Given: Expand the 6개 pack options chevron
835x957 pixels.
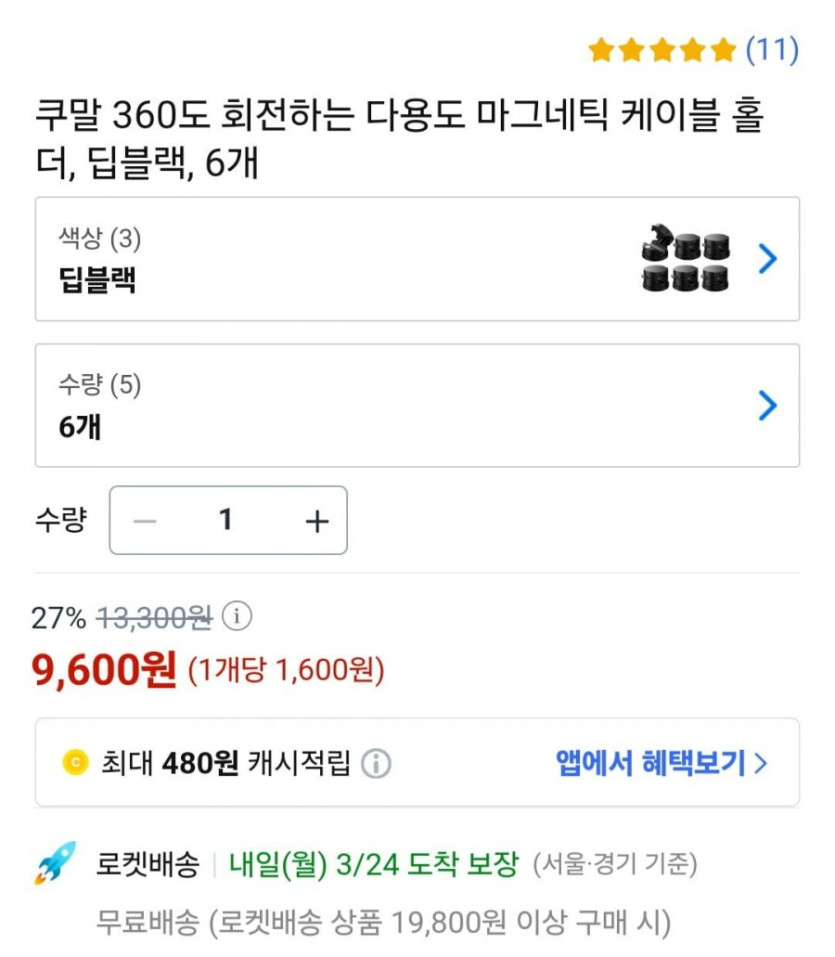Looking at the screenshot, I should [x=767, y=405].
